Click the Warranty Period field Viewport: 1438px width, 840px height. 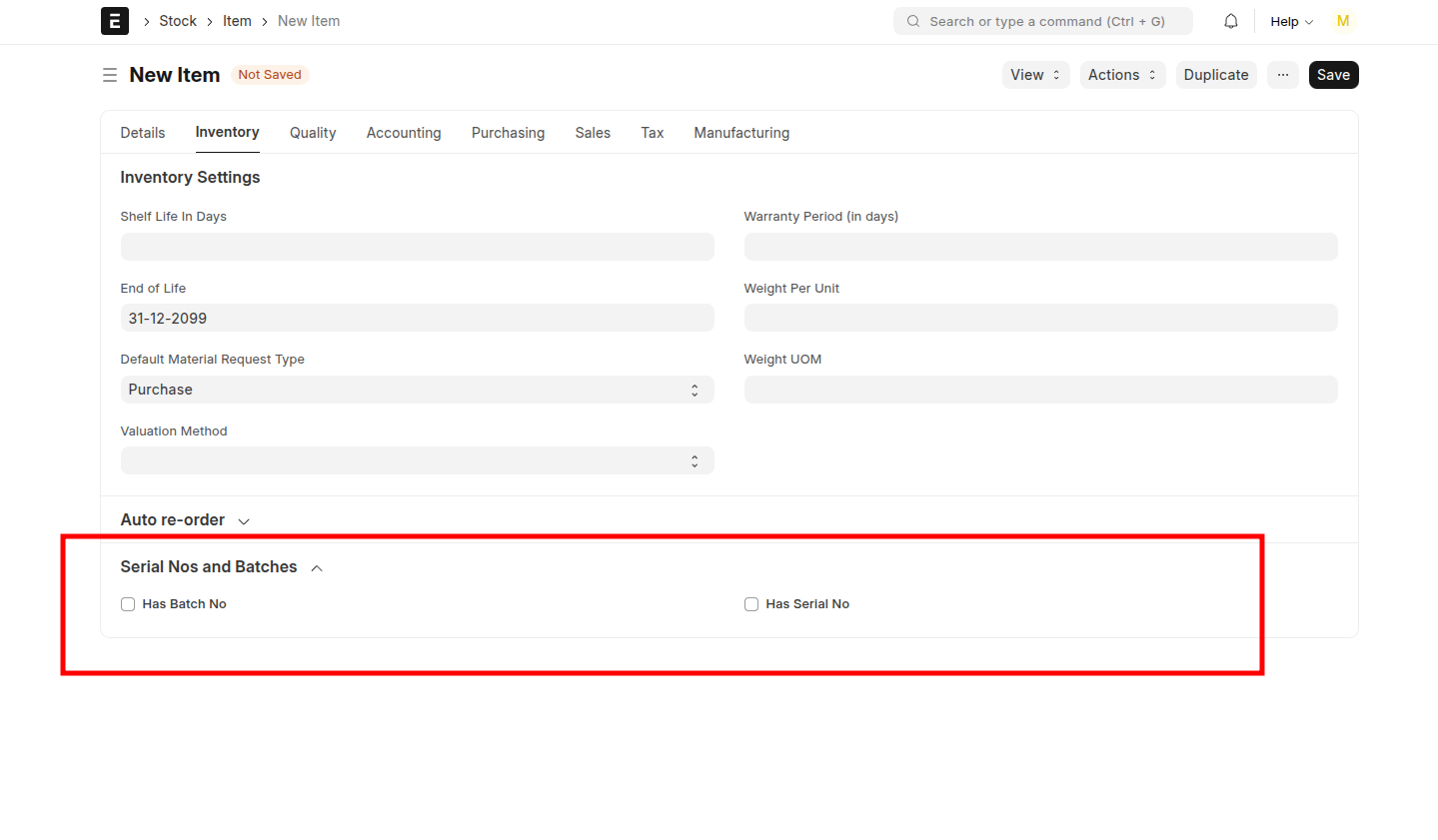tap(1040, 247)
